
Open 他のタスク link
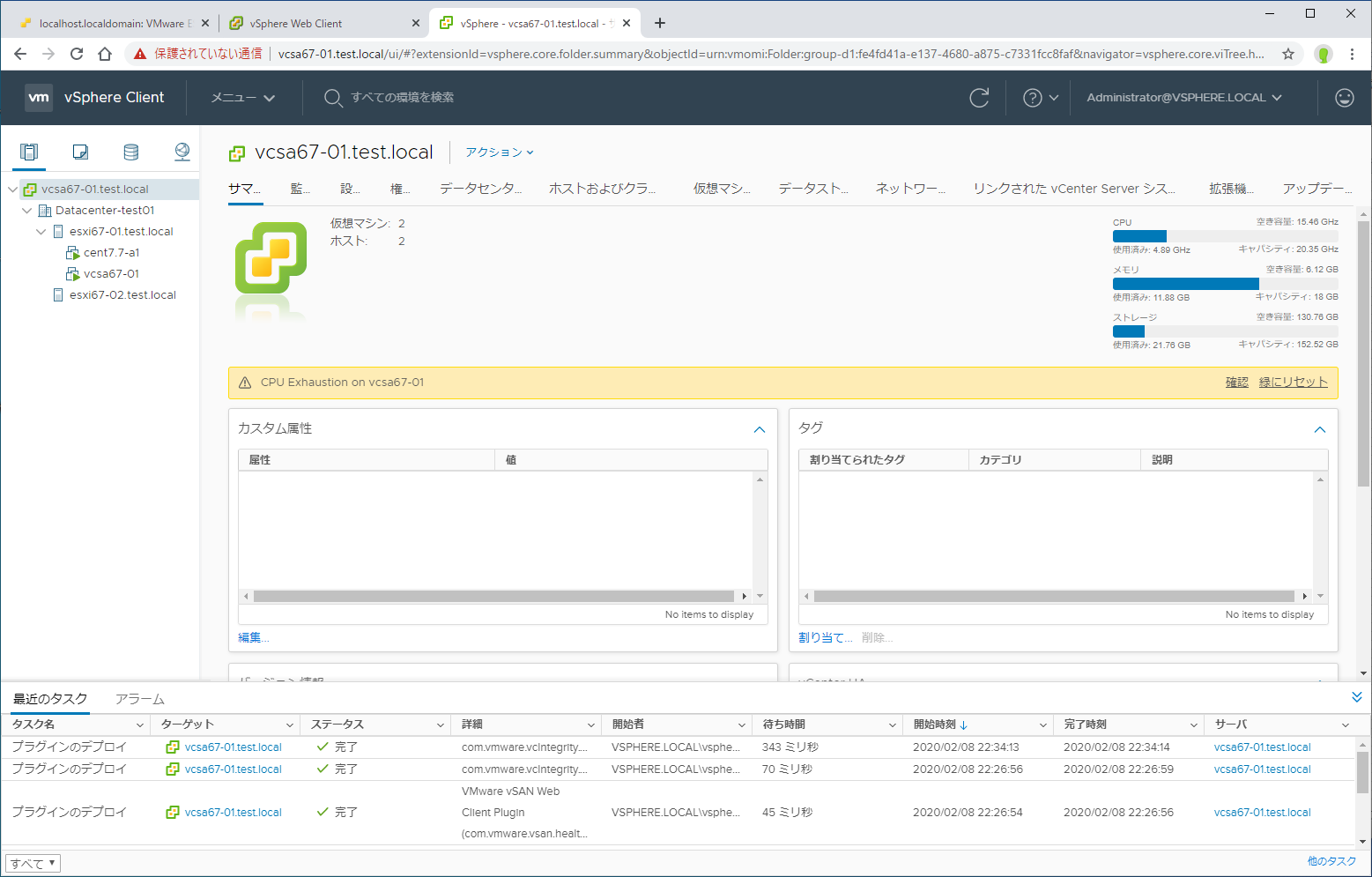pos(1331,861)
